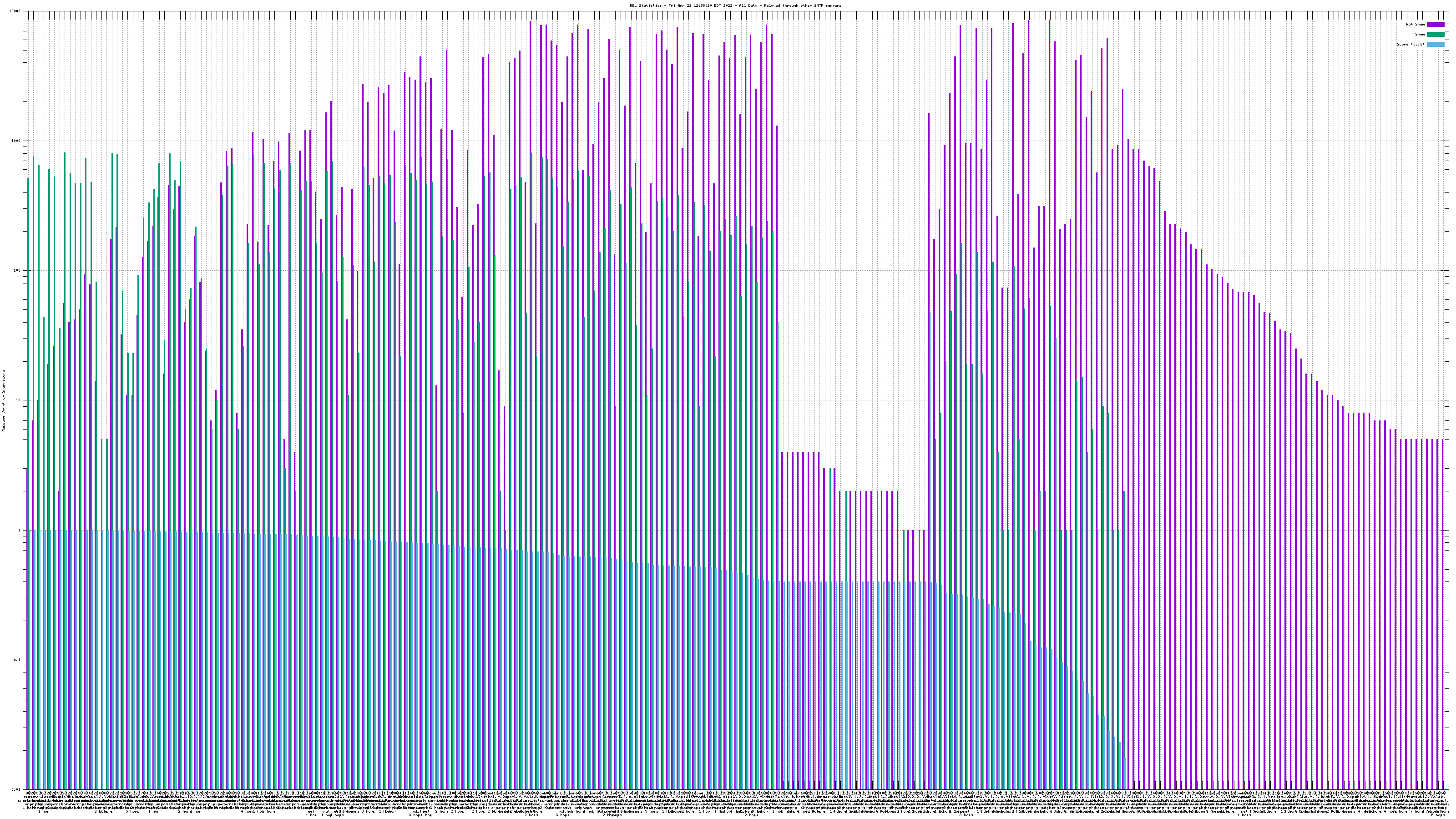Click the 1000 y-axis tick label
Screen dimensions: 1456x819
[16, 141]
